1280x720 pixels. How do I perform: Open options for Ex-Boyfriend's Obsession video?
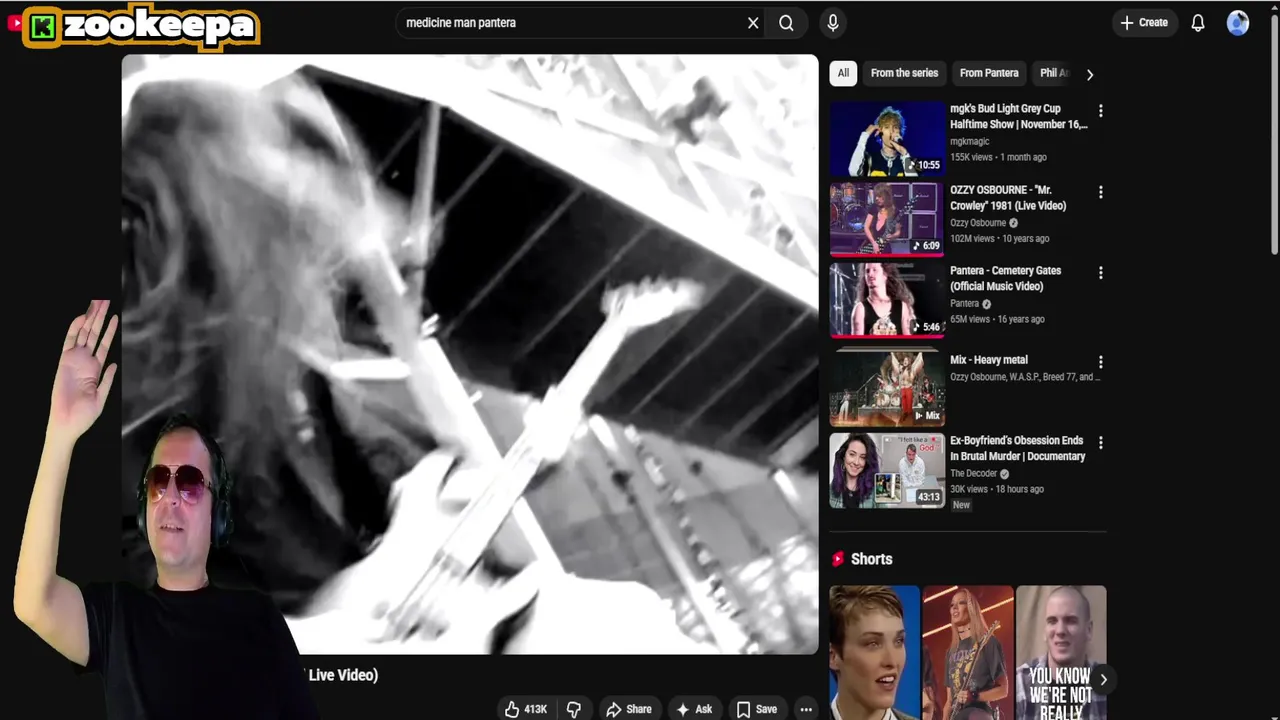click(x=1101, y=442)
